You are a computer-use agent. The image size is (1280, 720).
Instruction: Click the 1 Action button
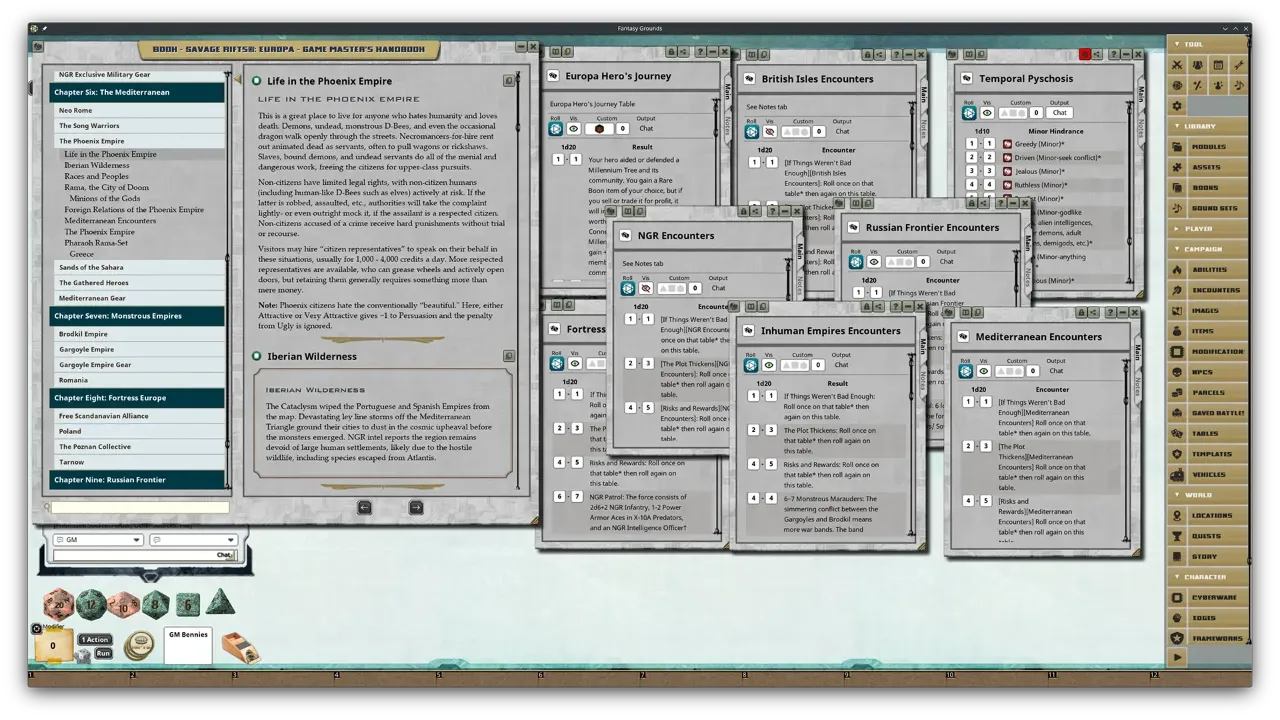[95, 640]
